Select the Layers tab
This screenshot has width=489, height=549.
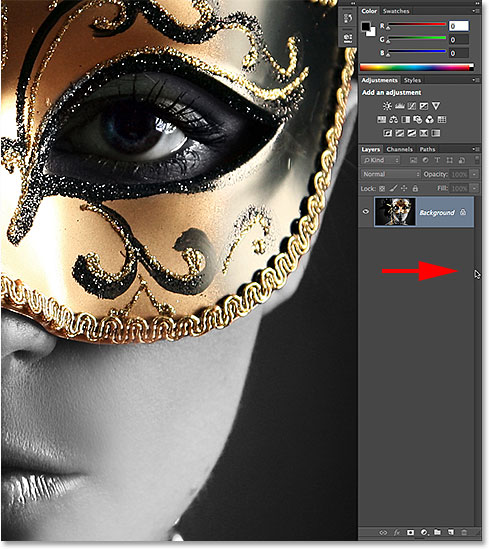tap(370, 149)
